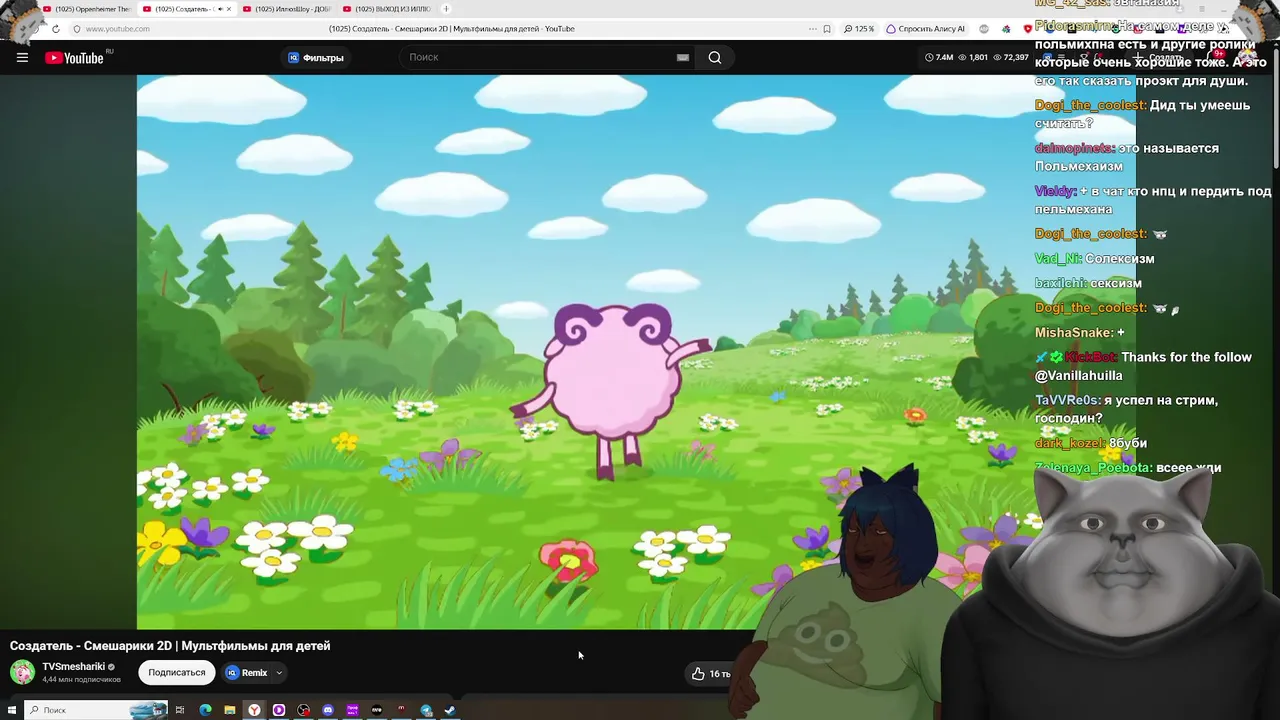Click chat username TaVVRe0s
The image size is (1280, 720).
1067,400
